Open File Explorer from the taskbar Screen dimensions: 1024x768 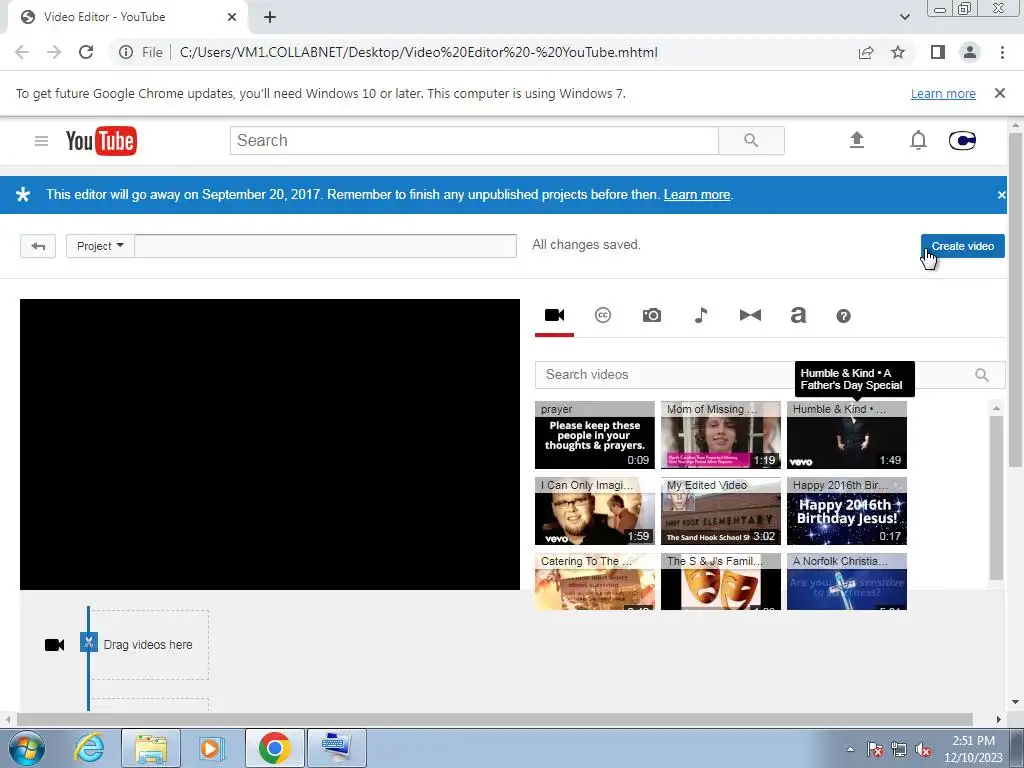(x=150, y=748)
